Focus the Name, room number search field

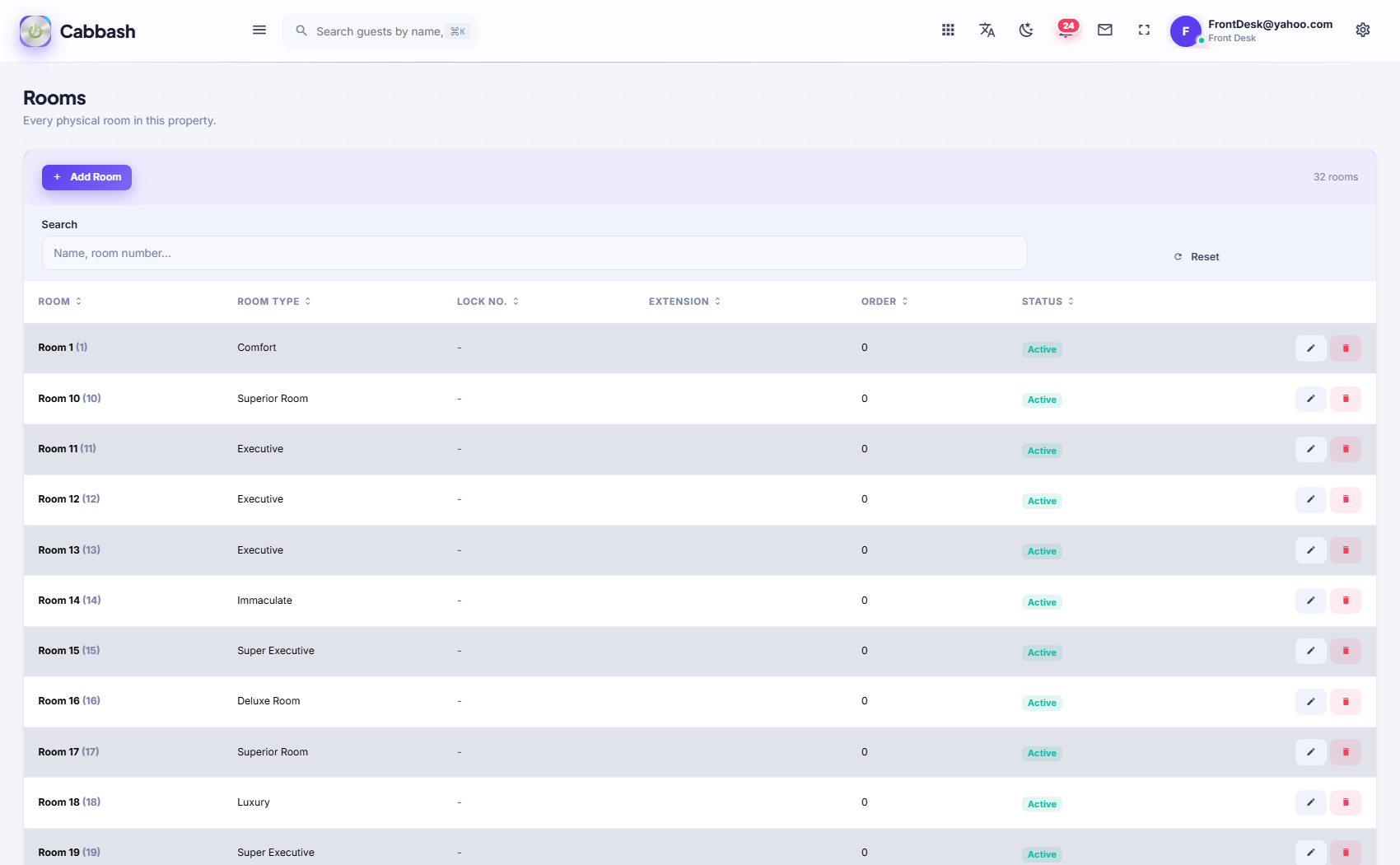pos(534,253)
